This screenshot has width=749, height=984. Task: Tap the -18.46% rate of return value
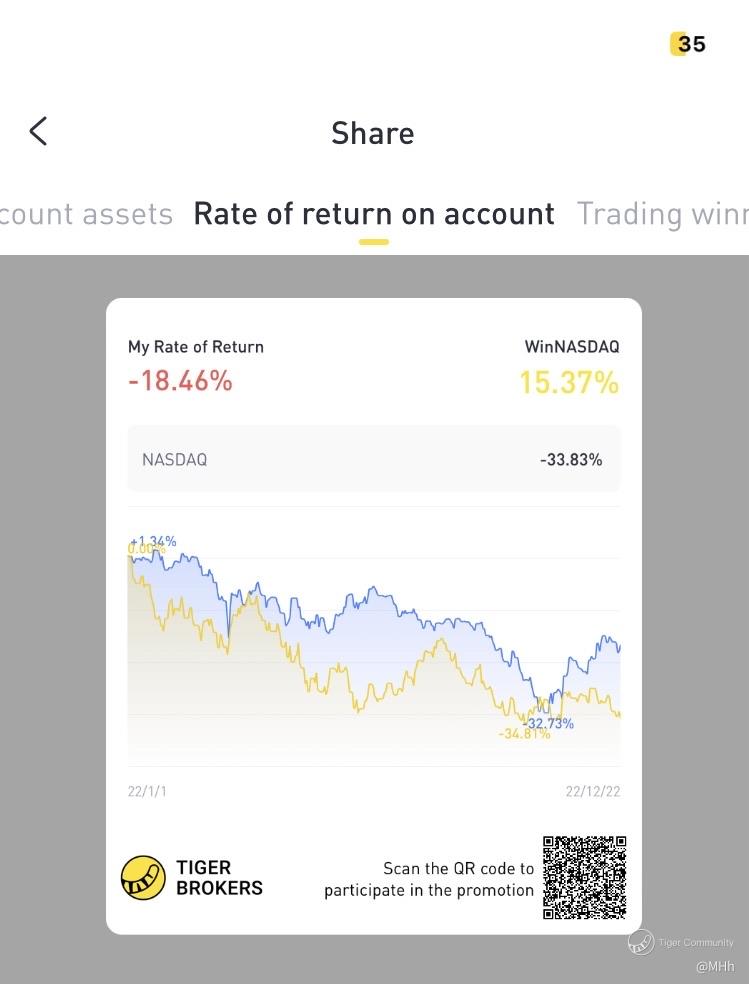tap(180, 381)
